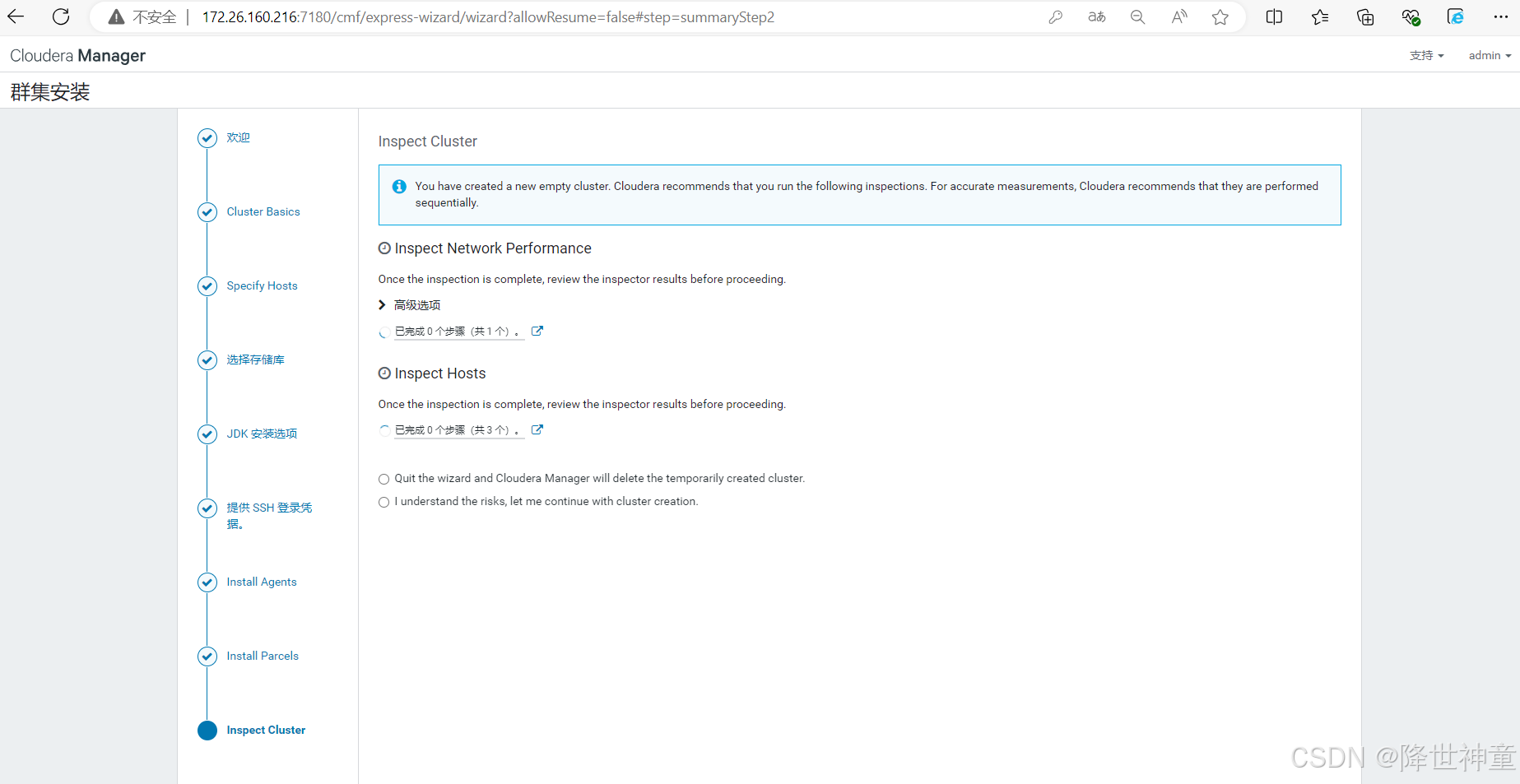Open split screen view
This screenshot has width=1520, height=784.
(1274, 17)
